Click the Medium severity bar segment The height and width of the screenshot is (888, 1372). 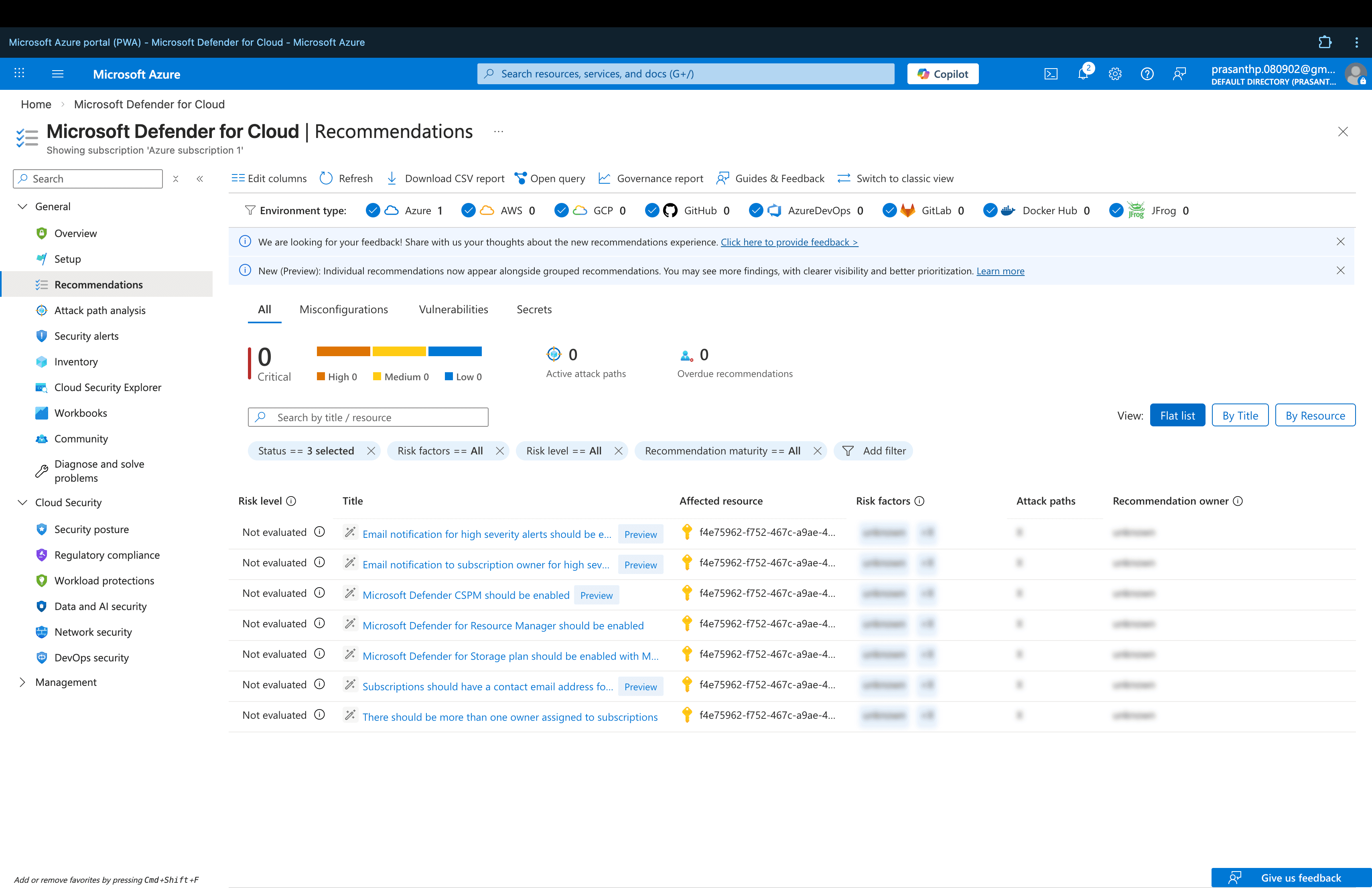tap(399, 351)
